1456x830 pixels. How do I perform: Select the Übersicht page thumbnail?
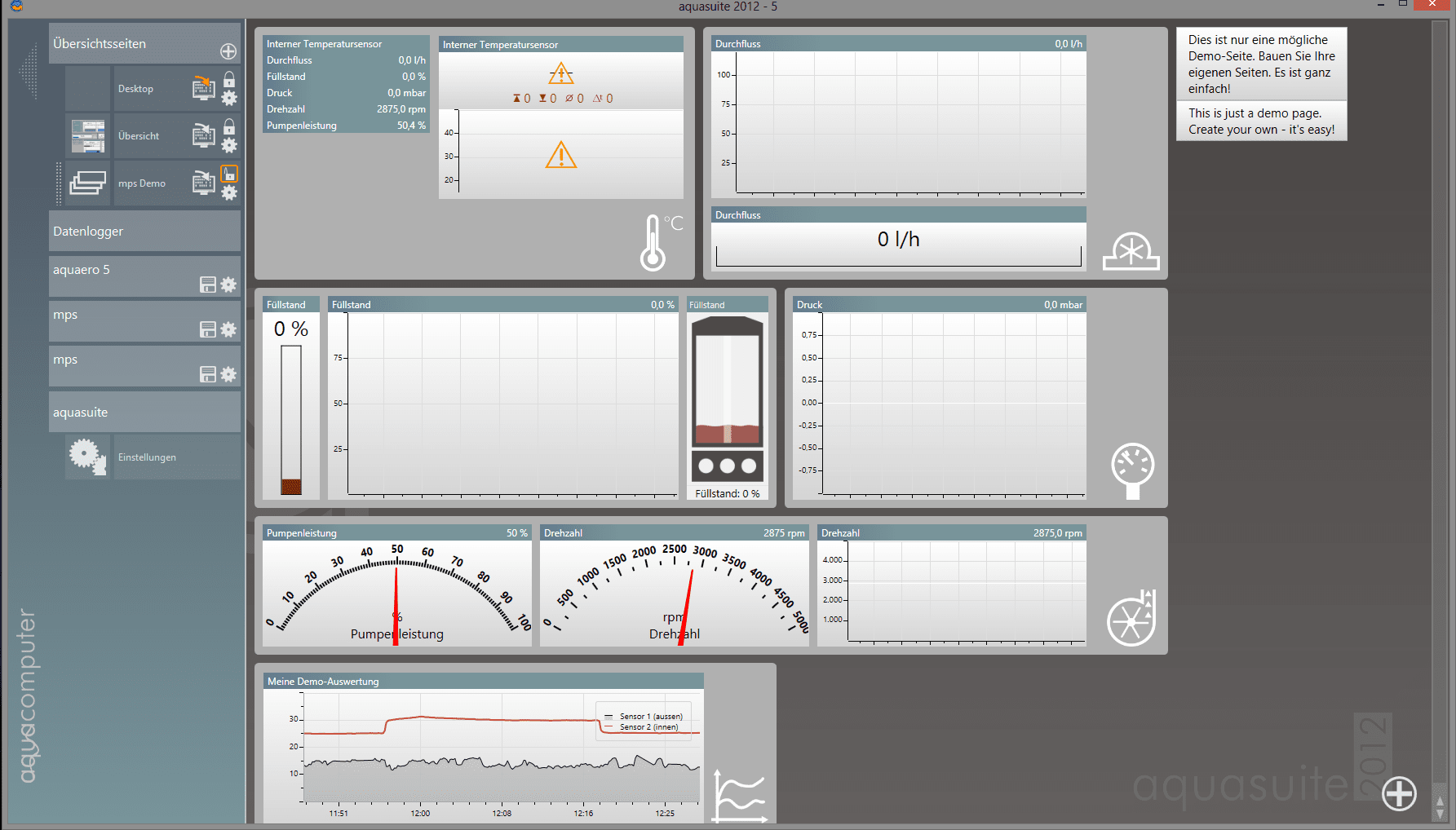pyautogui.click(x=88, y=136)
